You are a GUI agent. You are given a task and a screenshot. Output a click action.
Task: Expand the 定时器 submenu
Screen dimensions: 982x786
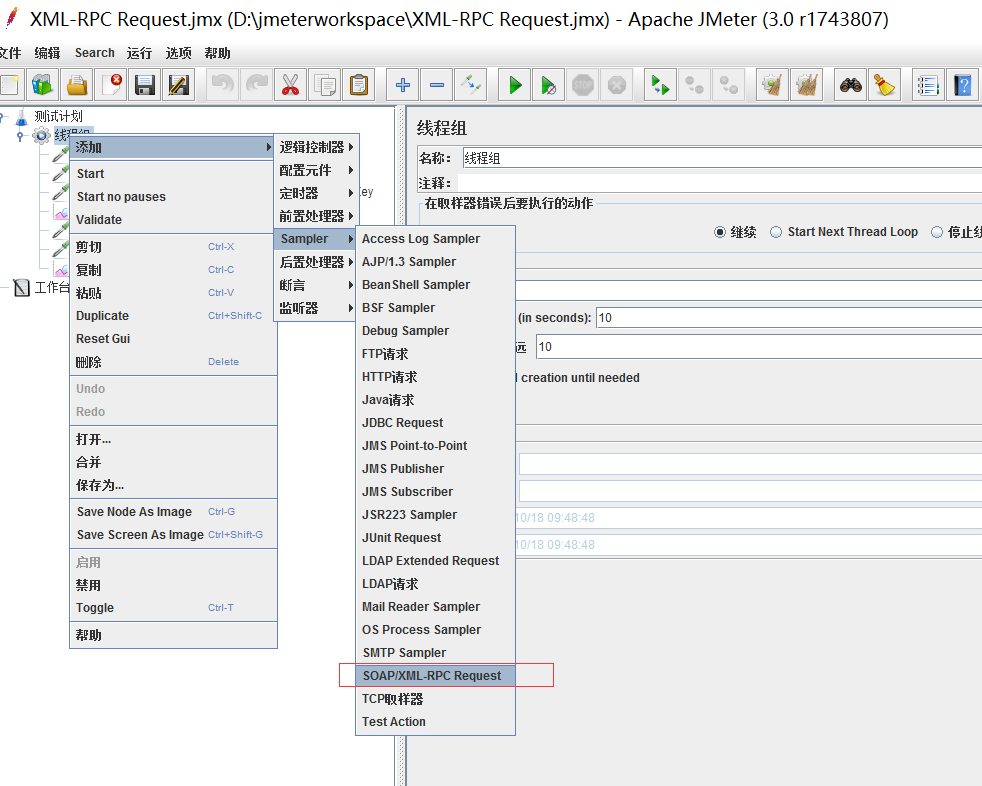316,193
